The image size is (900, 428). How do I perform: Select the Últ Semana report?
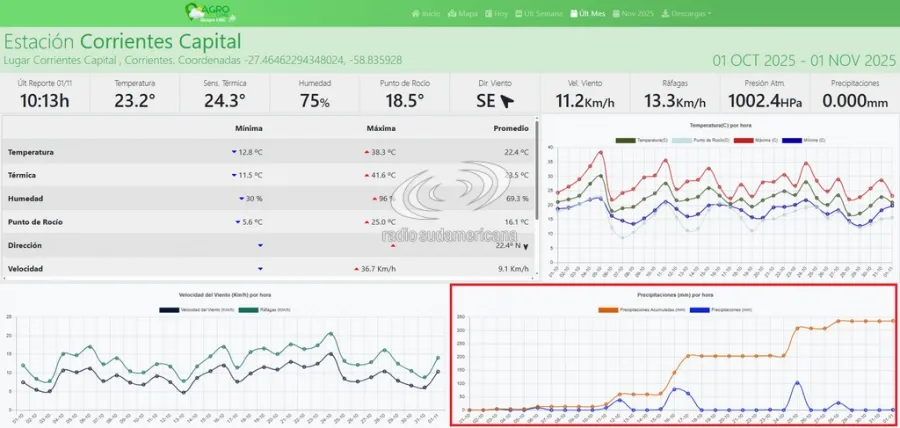pyautogui.click(x=539, y=14)
